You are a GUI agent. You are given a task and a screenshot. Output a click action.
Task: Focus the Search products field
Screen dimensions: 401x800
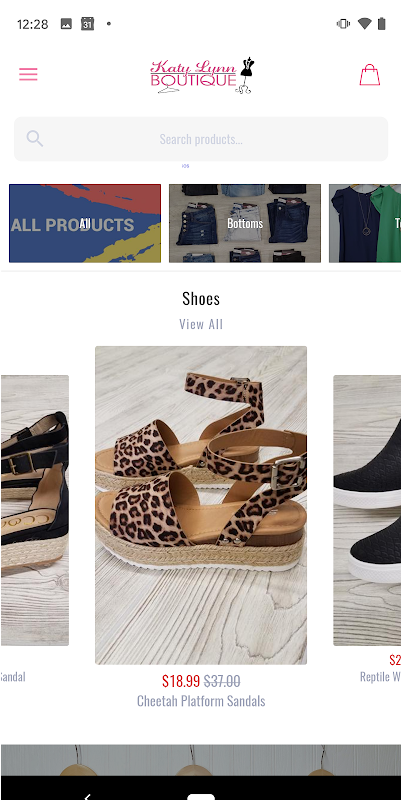pyautogui.click(x=201, y=139)
